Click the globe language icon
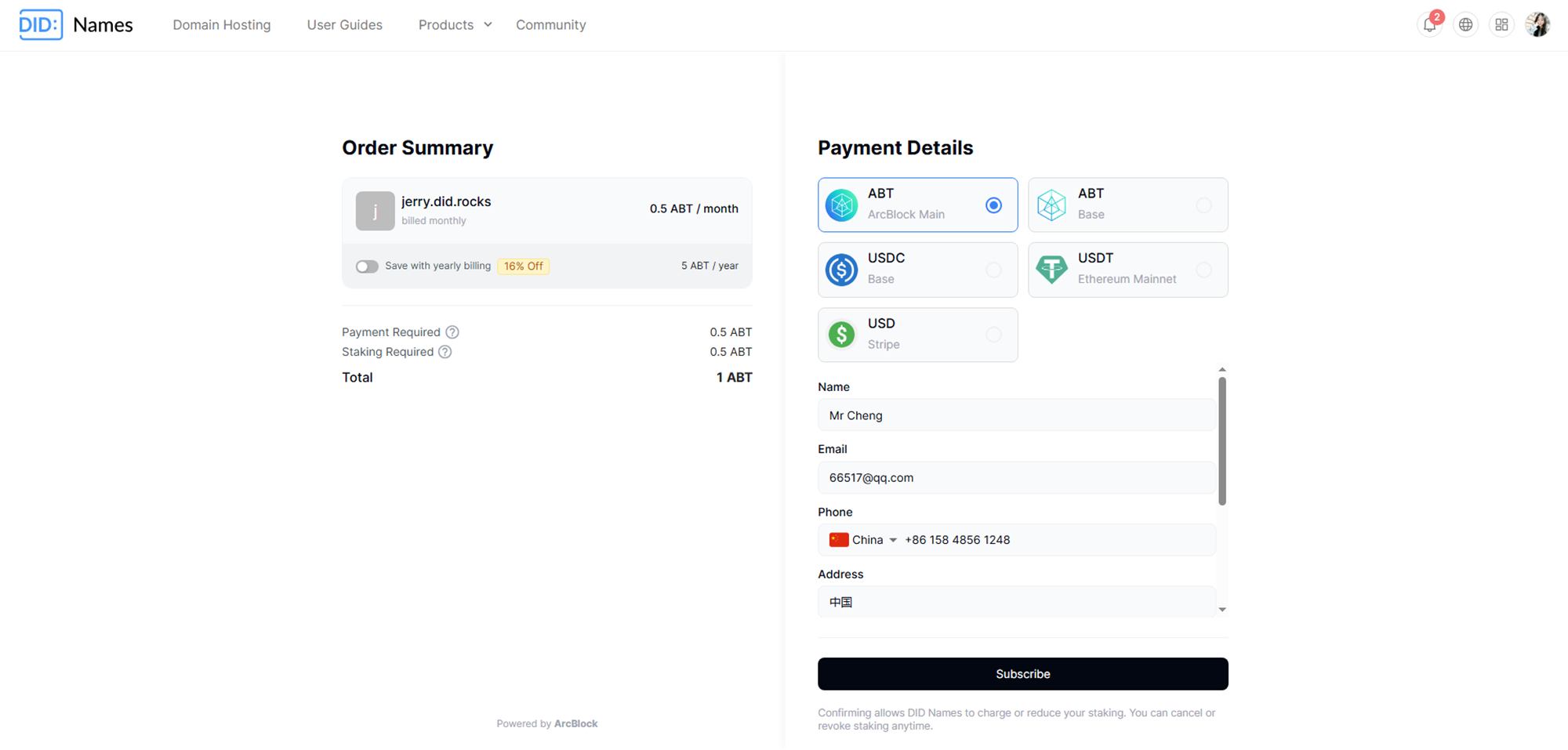The width and height of the screenshot is (1568, 750). coord(1465,25)
